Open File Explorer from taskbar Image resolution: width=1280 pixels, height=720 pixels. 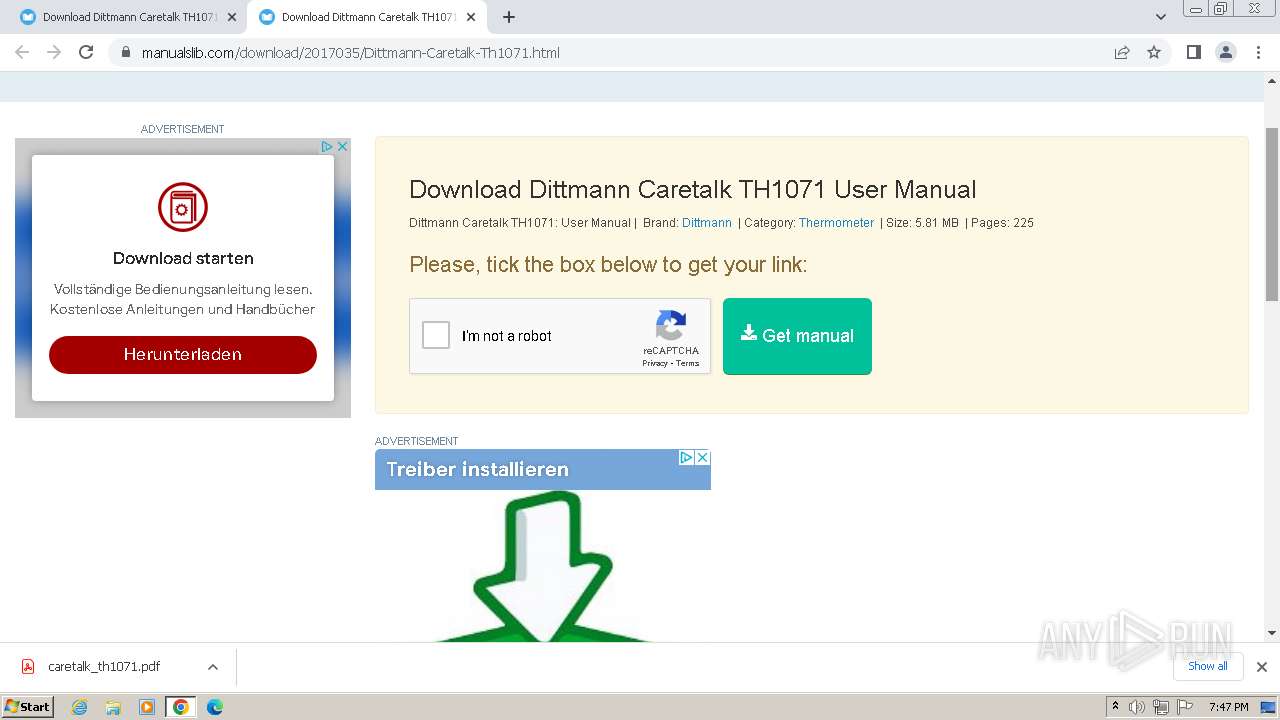click(x=113, y=707)
